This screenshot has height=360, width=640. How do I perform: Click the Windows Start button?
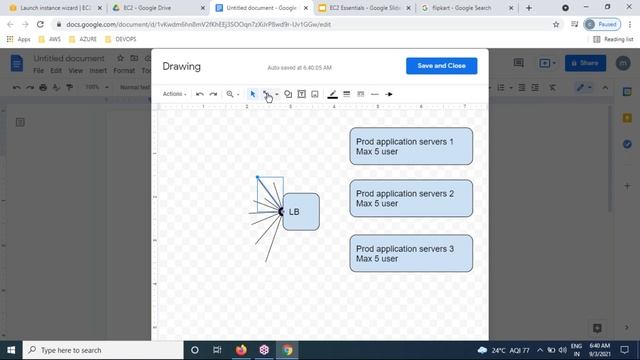tap(11, 350)
